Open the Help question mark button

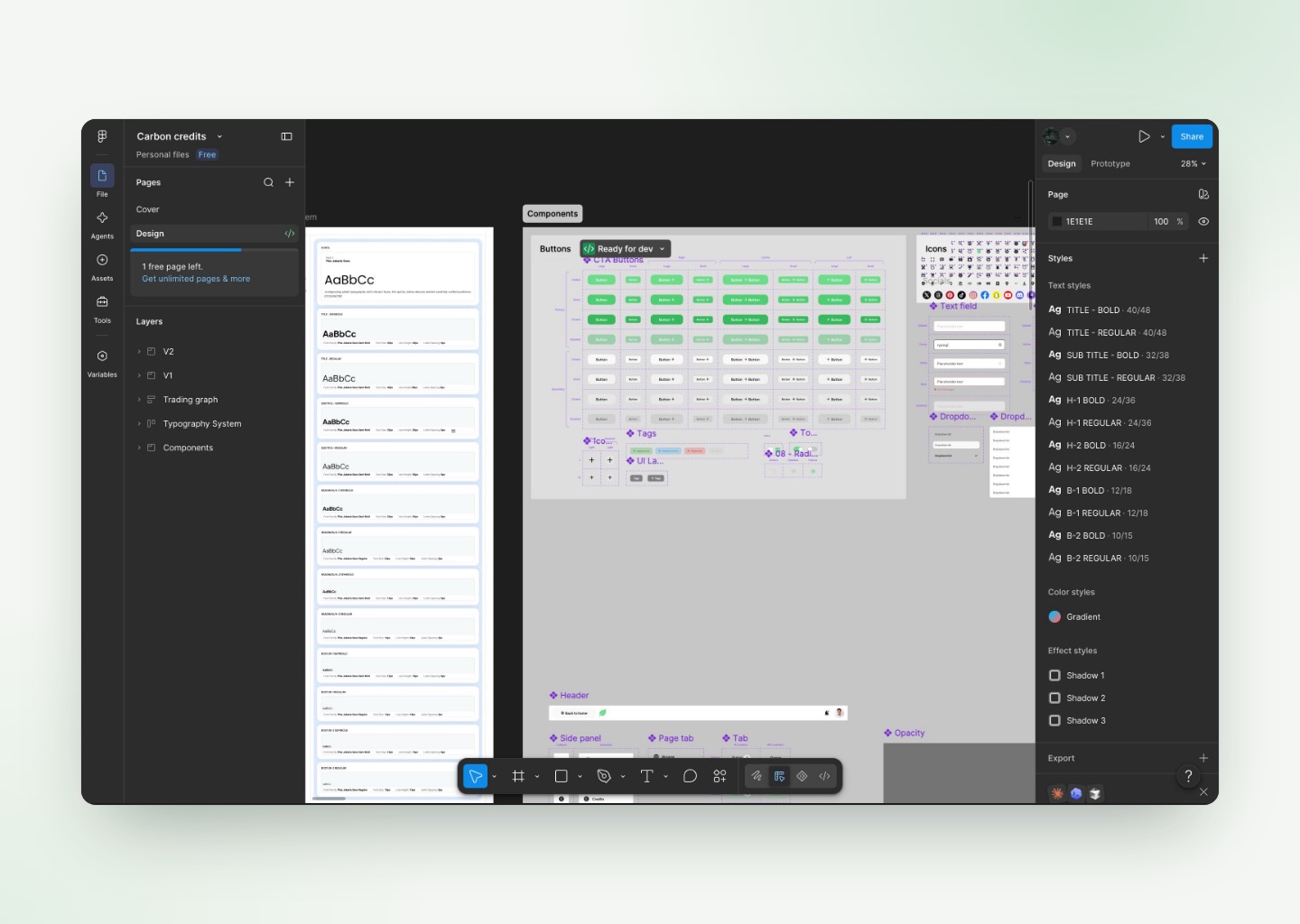(1188, 776)
